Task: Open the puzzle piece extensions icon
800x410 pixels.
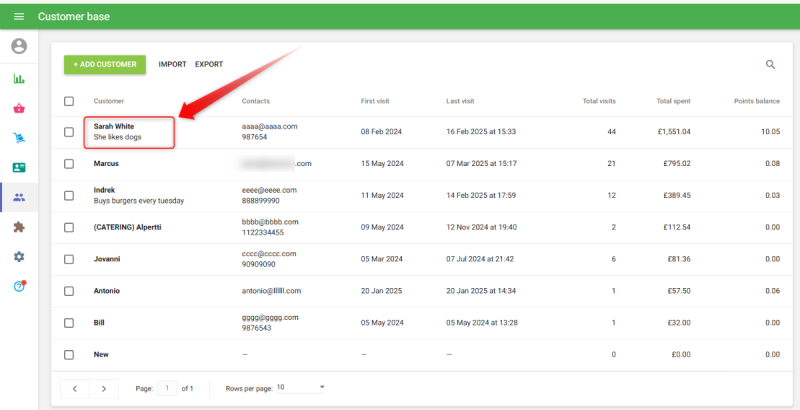Action: point(19,227)
